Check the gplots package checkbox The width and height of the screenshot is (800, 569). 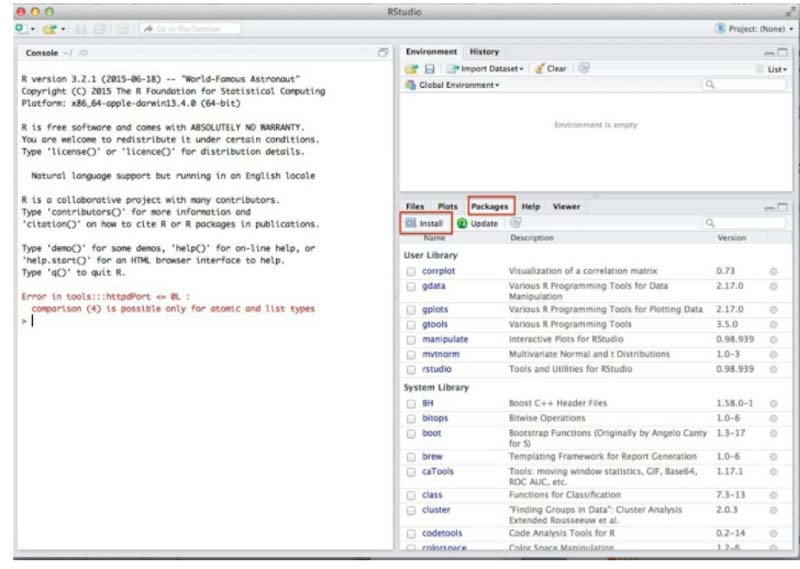click(411, 310)
